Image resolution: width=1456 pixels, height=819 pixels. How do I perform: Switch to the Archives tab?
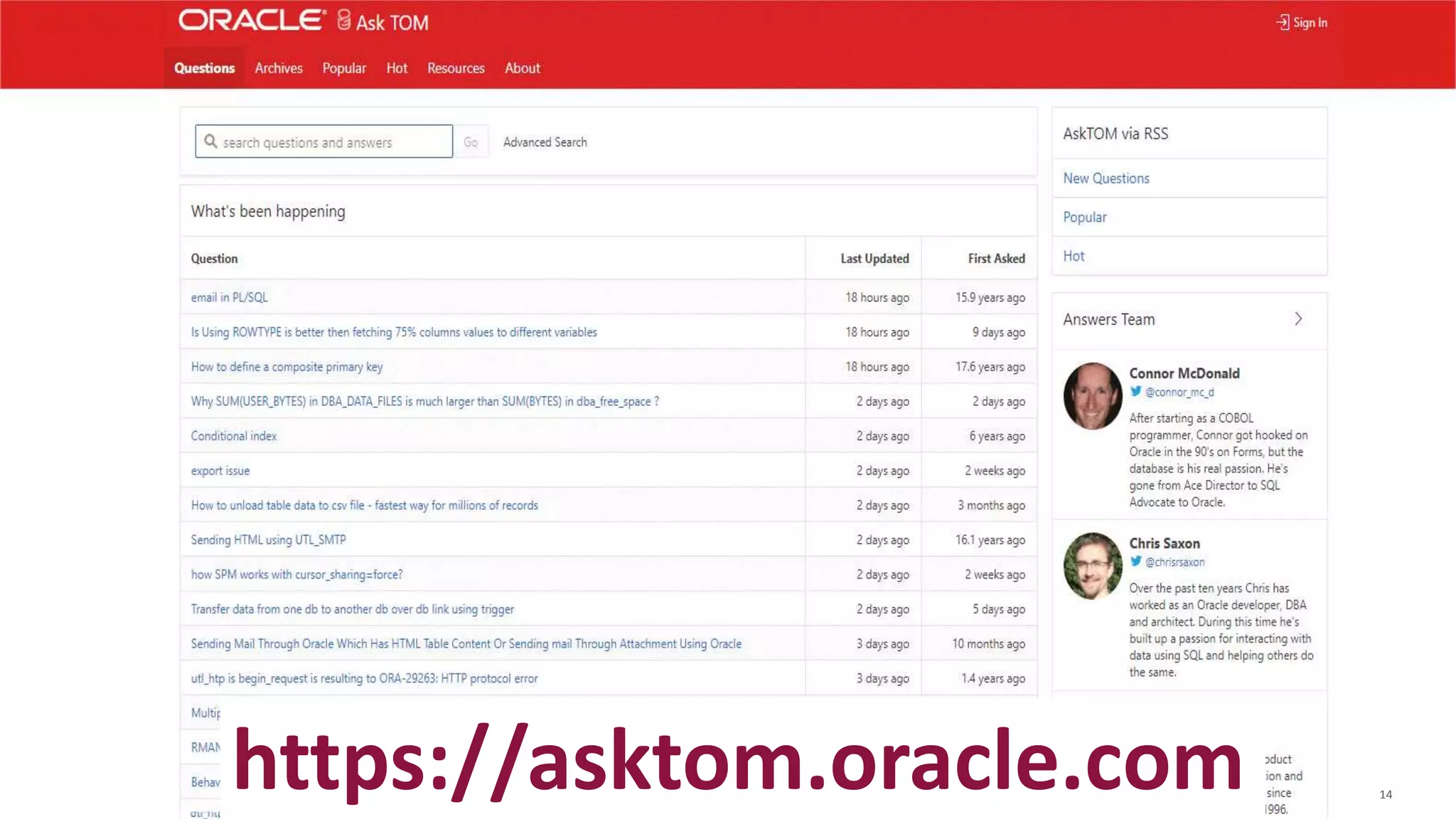(x=279, y=68)
